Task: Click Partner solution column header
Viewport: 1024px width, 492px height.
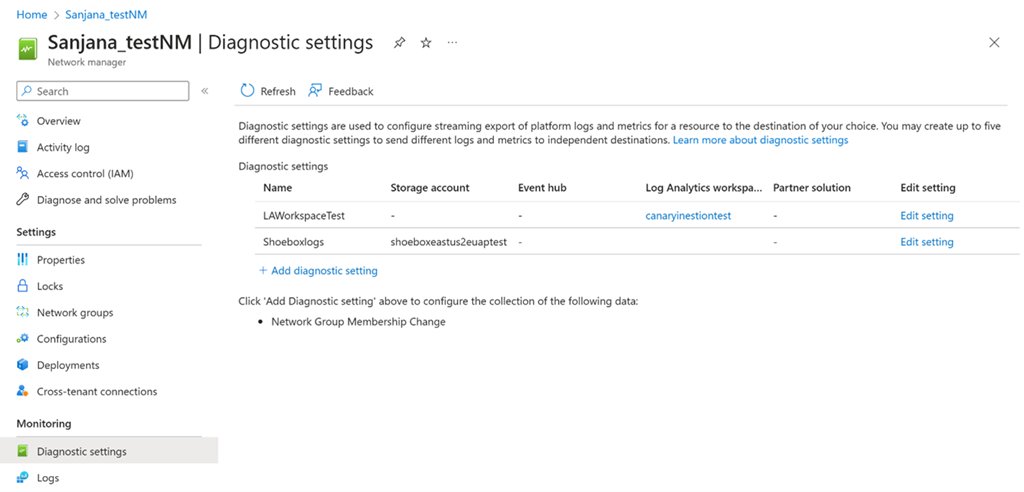Action: (812, 188)
